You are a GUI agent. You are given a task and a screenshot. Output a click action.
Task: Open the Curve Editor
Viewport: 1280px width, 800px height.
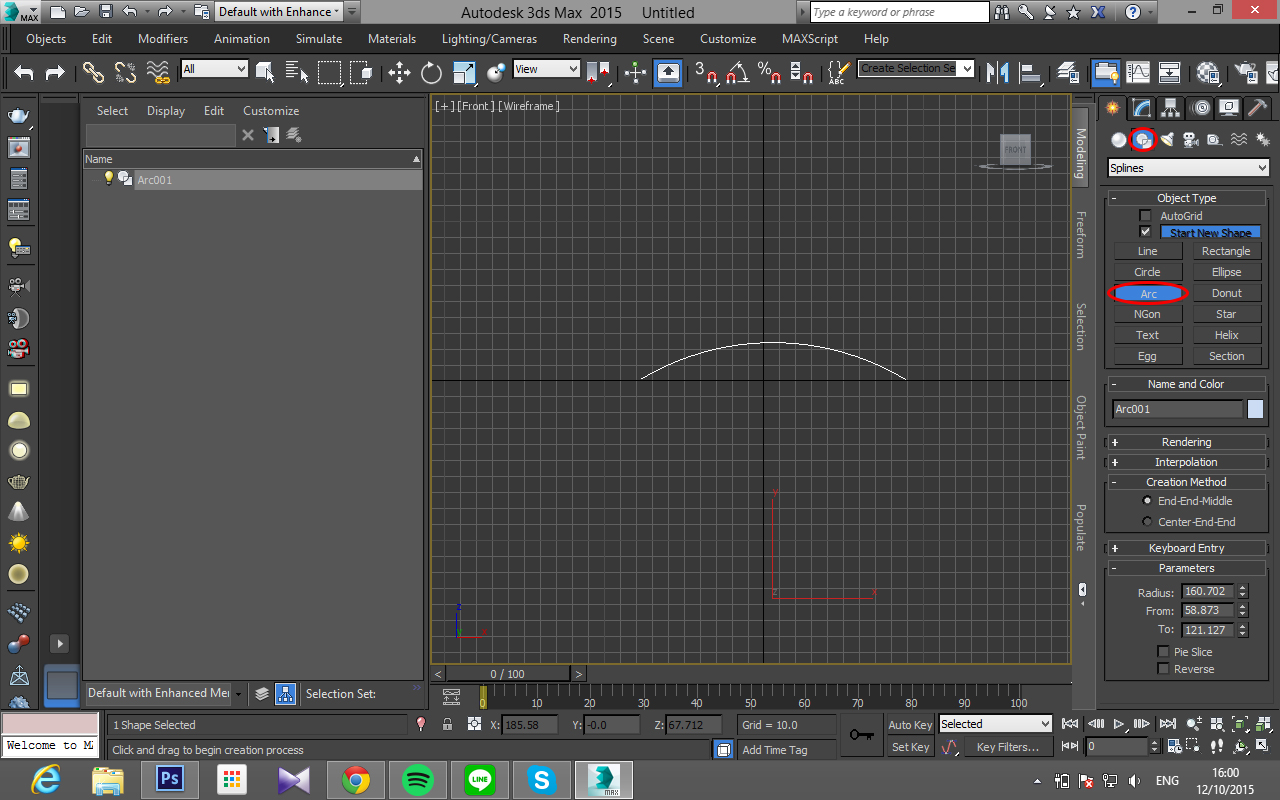point(1138,72)
